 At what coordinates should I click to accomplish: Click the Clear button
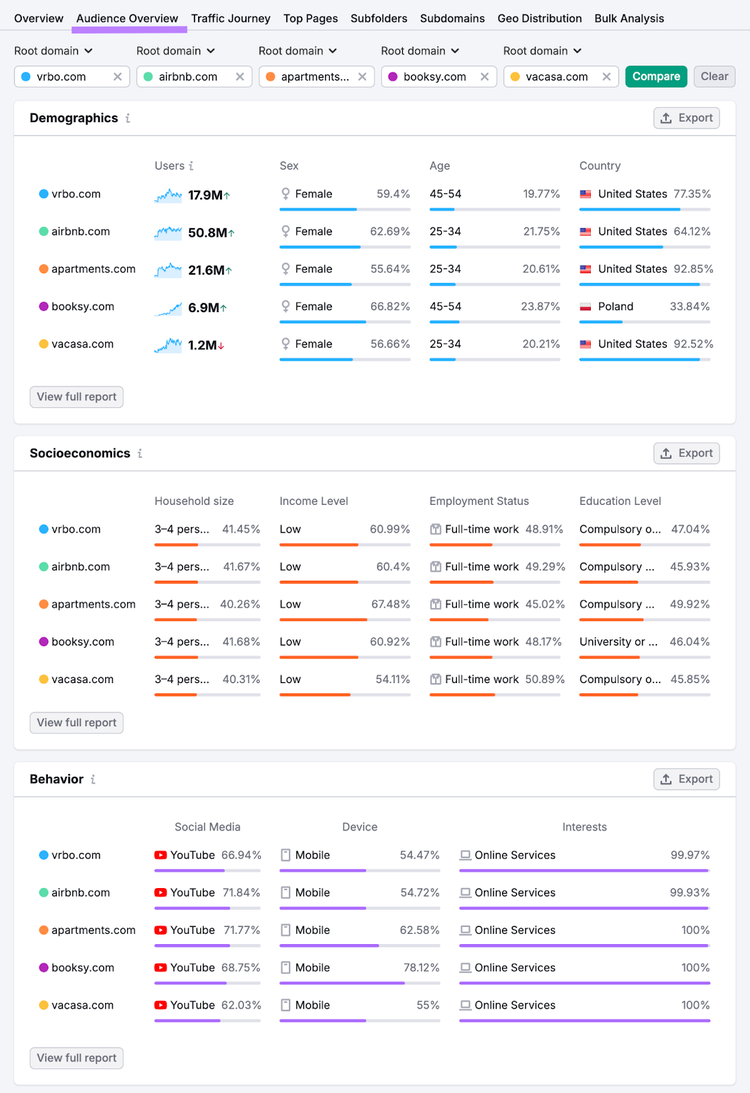point(714,77)
